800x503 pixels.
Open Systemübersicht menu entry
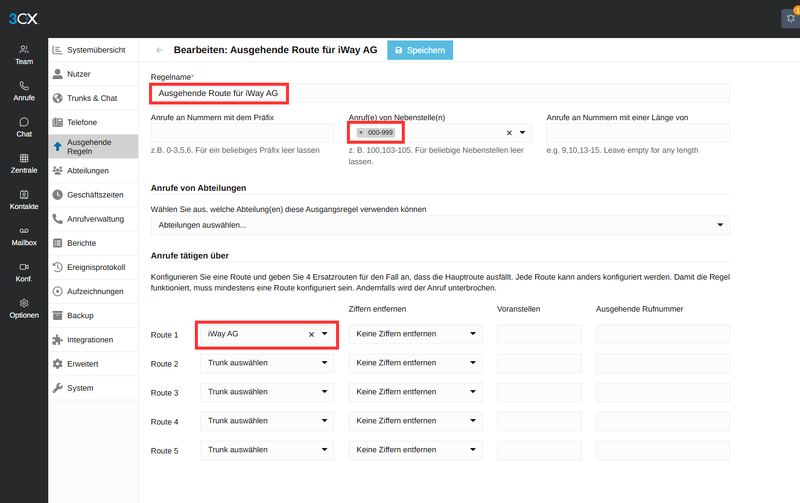pos(93,49)
